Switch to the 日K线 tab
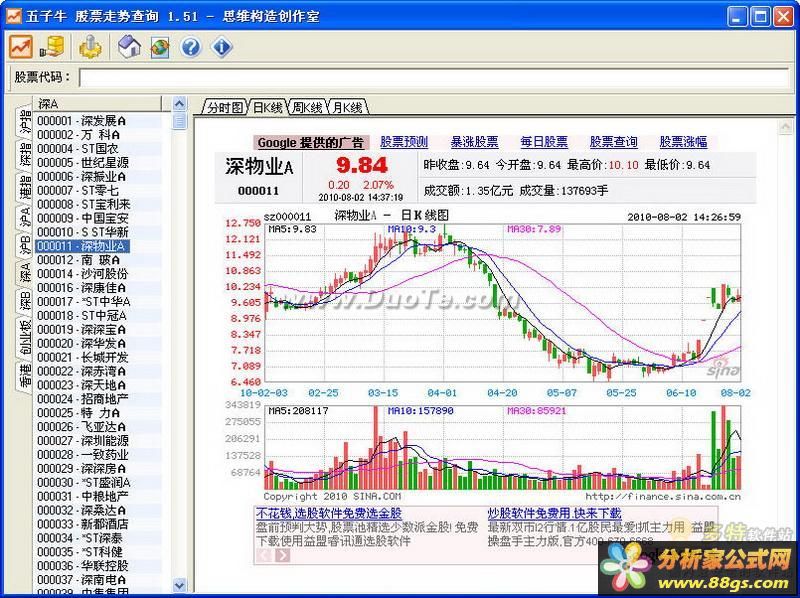800x598 pixels. point(268,107)
